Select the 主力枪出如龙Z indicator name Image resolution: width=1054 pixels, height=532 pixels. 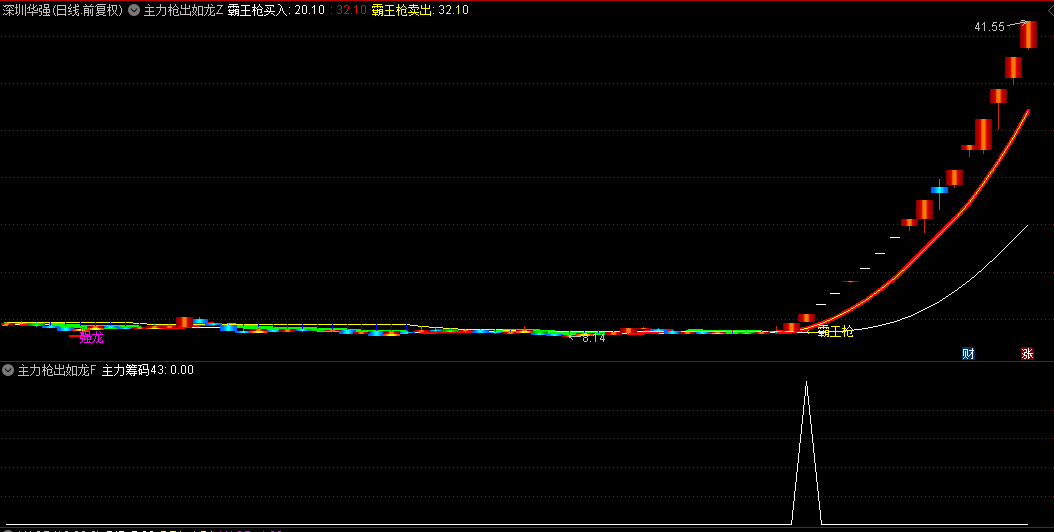tap(184, 10)
